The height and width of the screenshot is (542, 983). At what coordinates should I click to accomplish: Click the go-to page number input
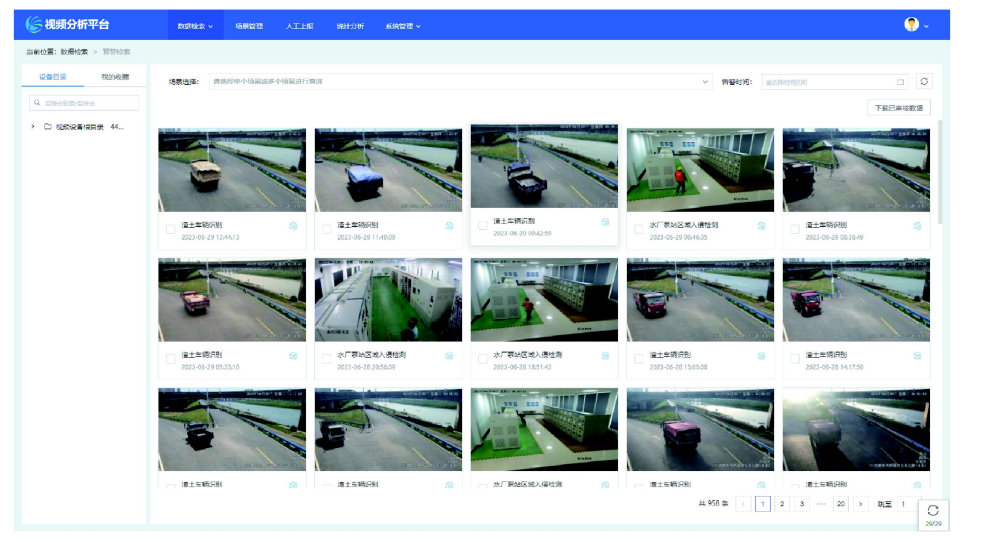907,504
